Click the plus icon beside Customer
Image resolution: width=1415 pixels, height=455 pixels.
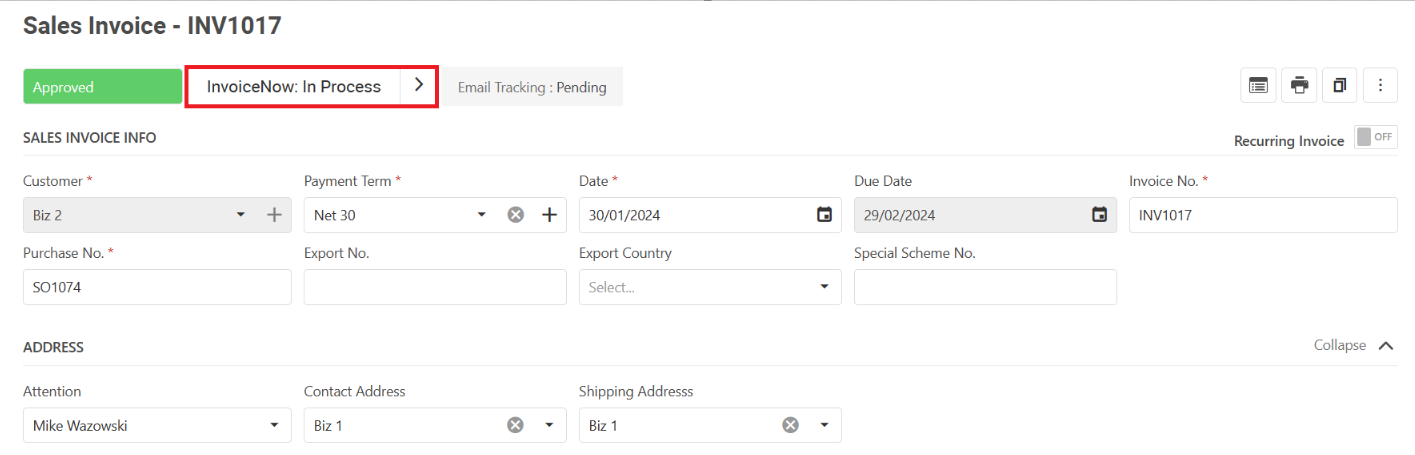(274, 215)
